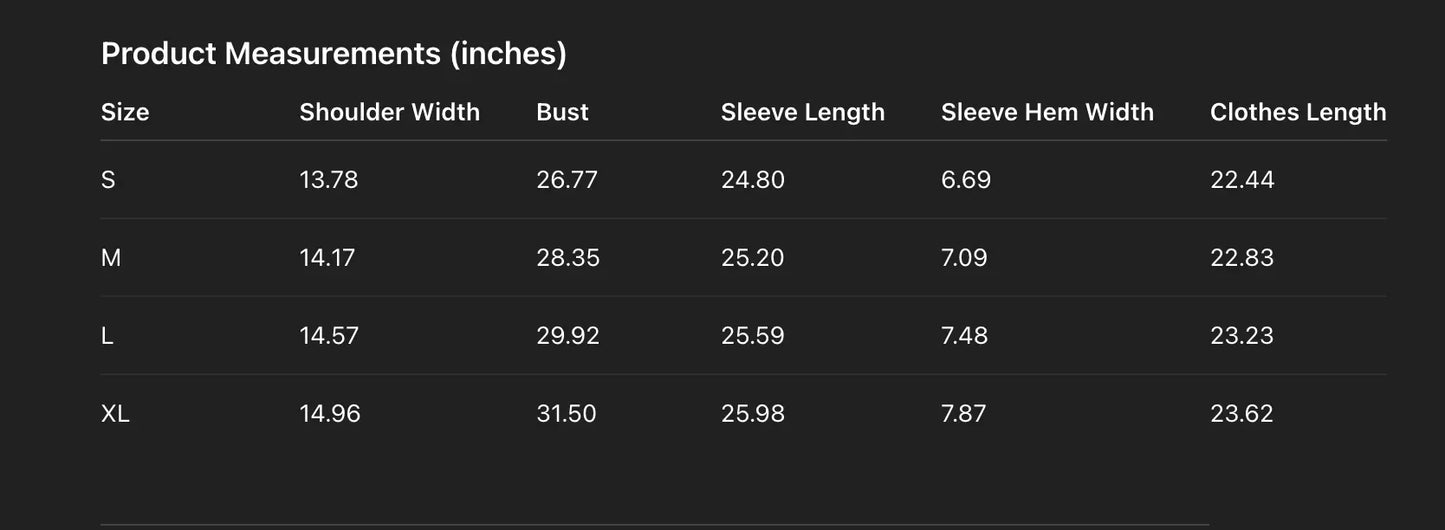The image size is (1445, 530).
Task: Select the bust value 31.50
Action: [x=566, y=414]
